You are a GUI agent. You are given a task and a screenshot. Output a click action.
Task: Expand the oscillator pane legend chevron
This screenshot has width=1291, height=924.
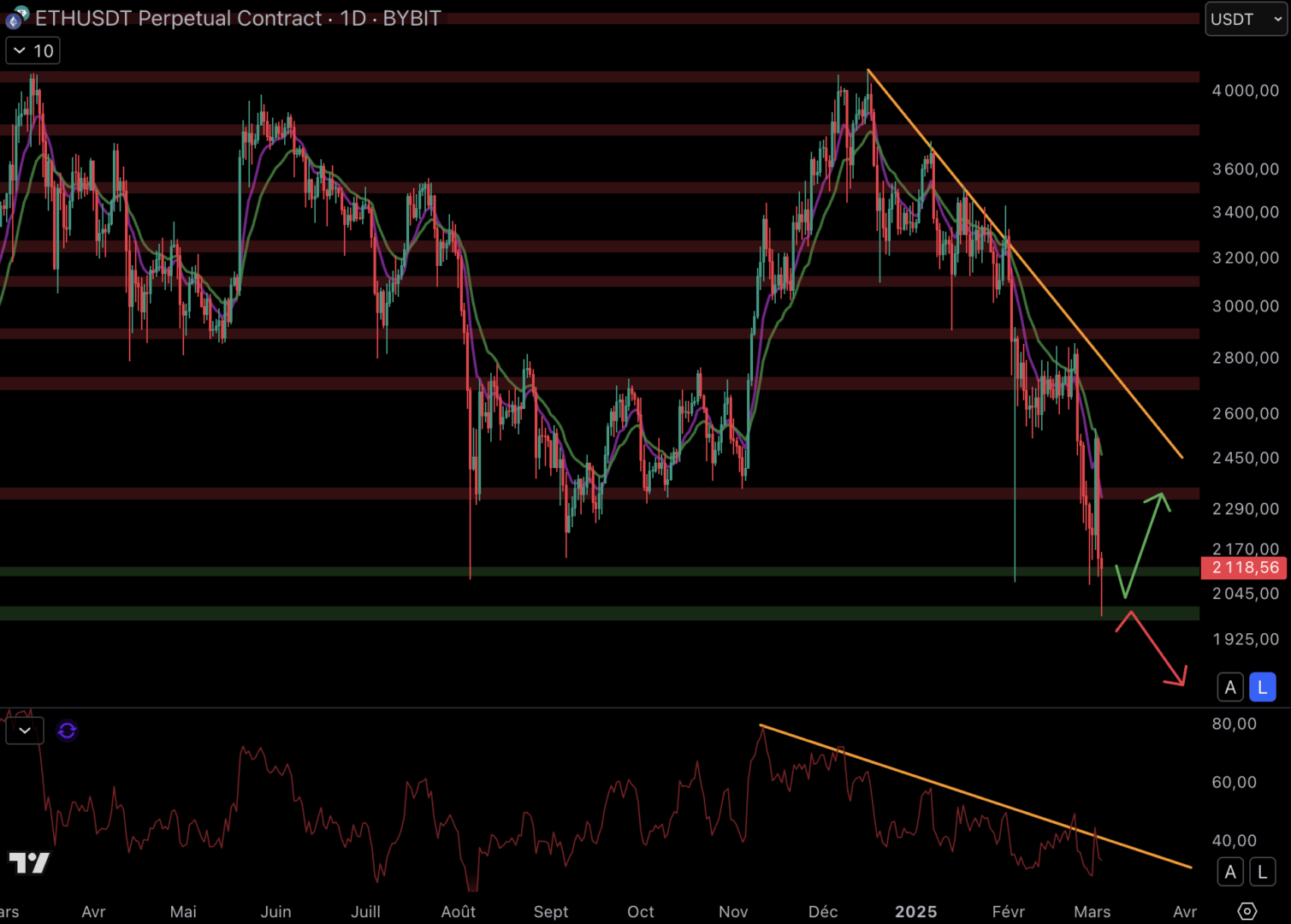tap(25, 731)
